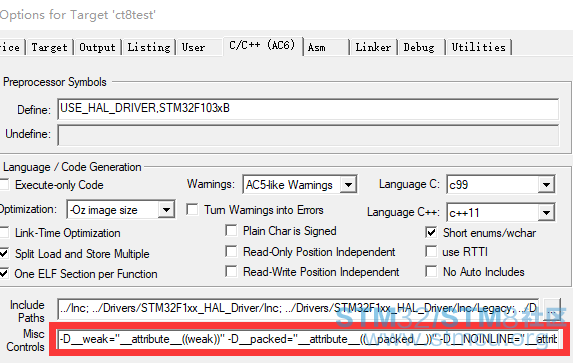The width and height of the screenshot is (573, 363).
Task: Click the Misc Controls input field
Action: [308, 339]
